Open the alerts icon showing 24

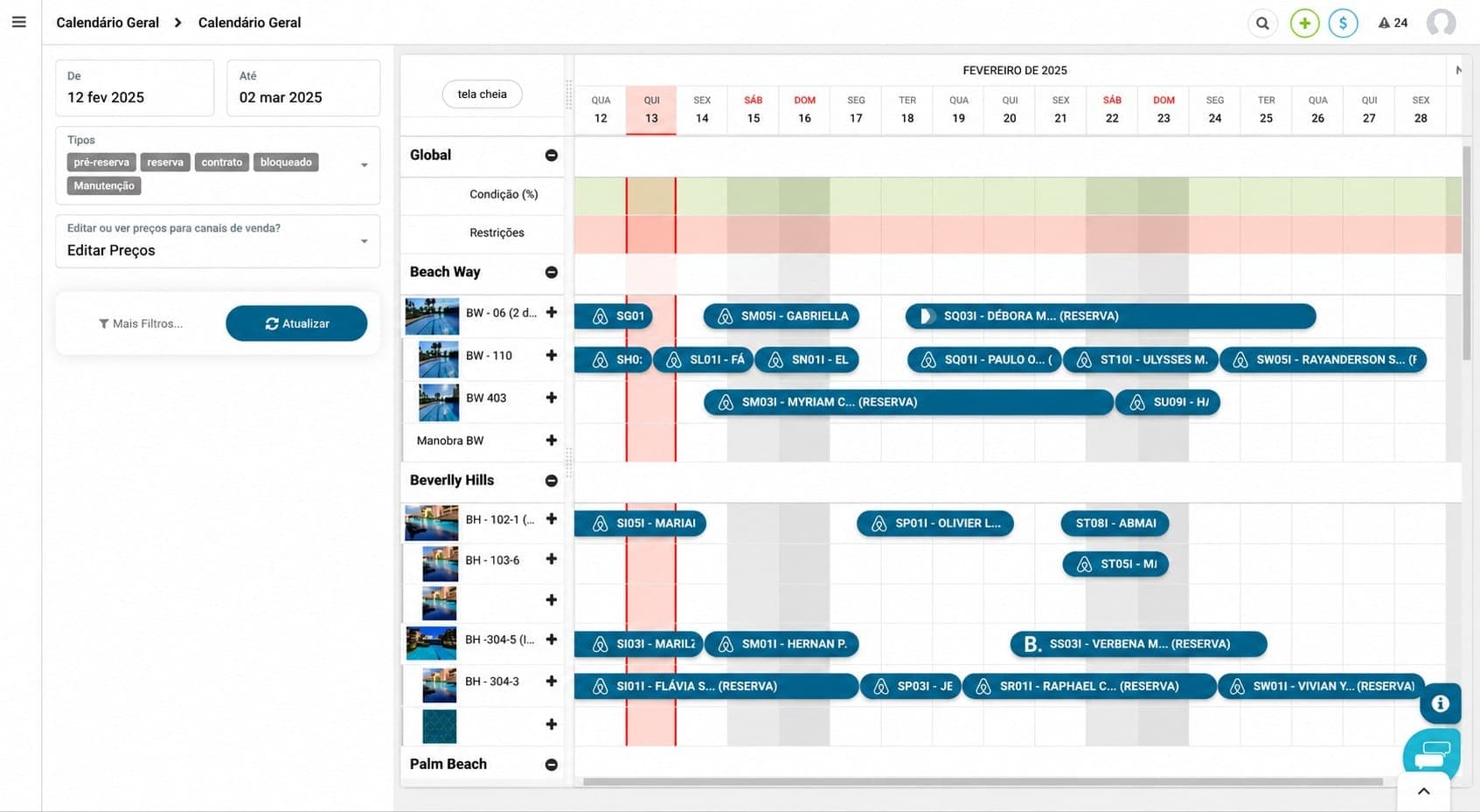1393,23
